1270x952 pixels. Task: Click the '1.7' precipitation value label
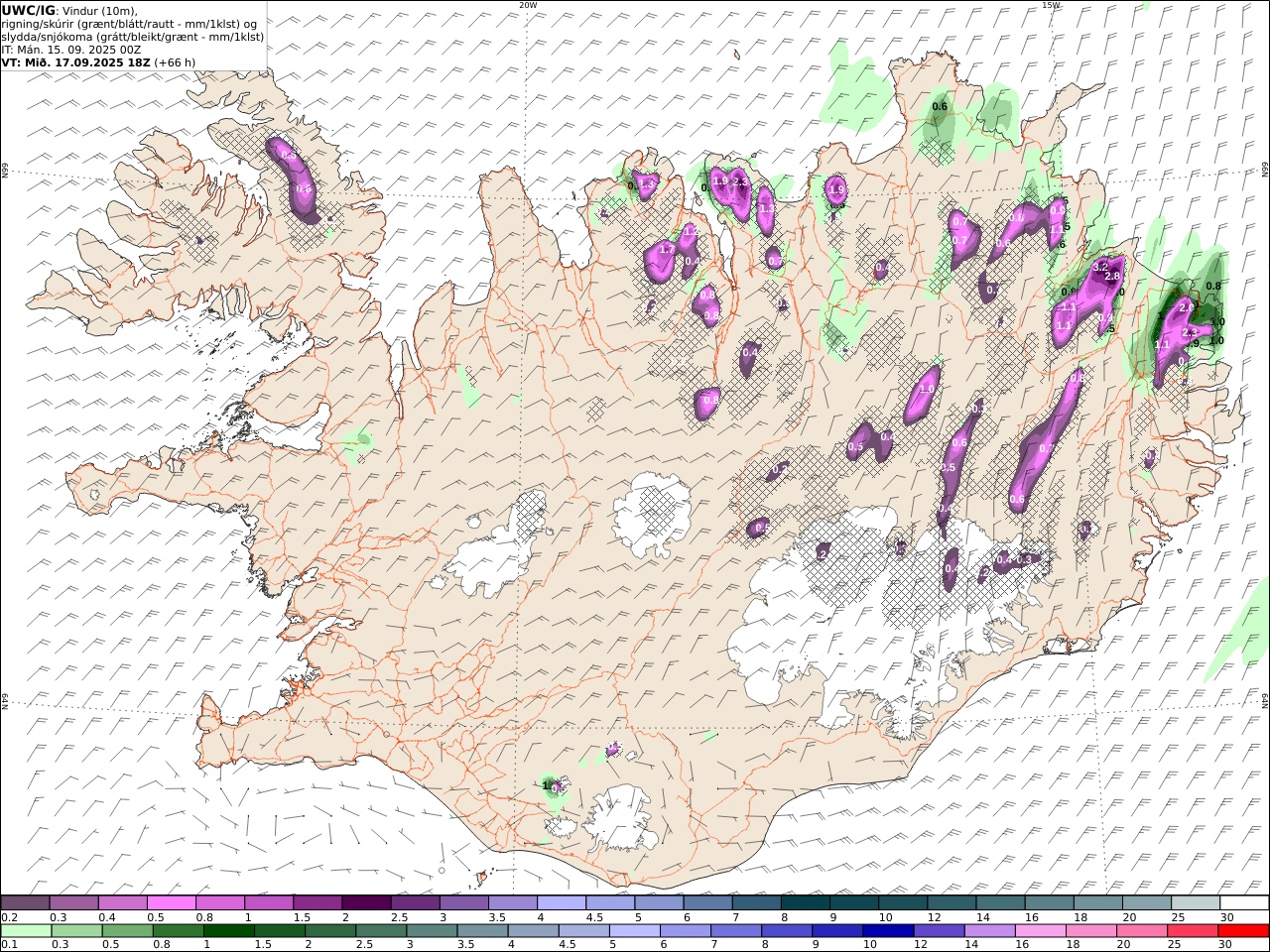(x=667, y=249)
